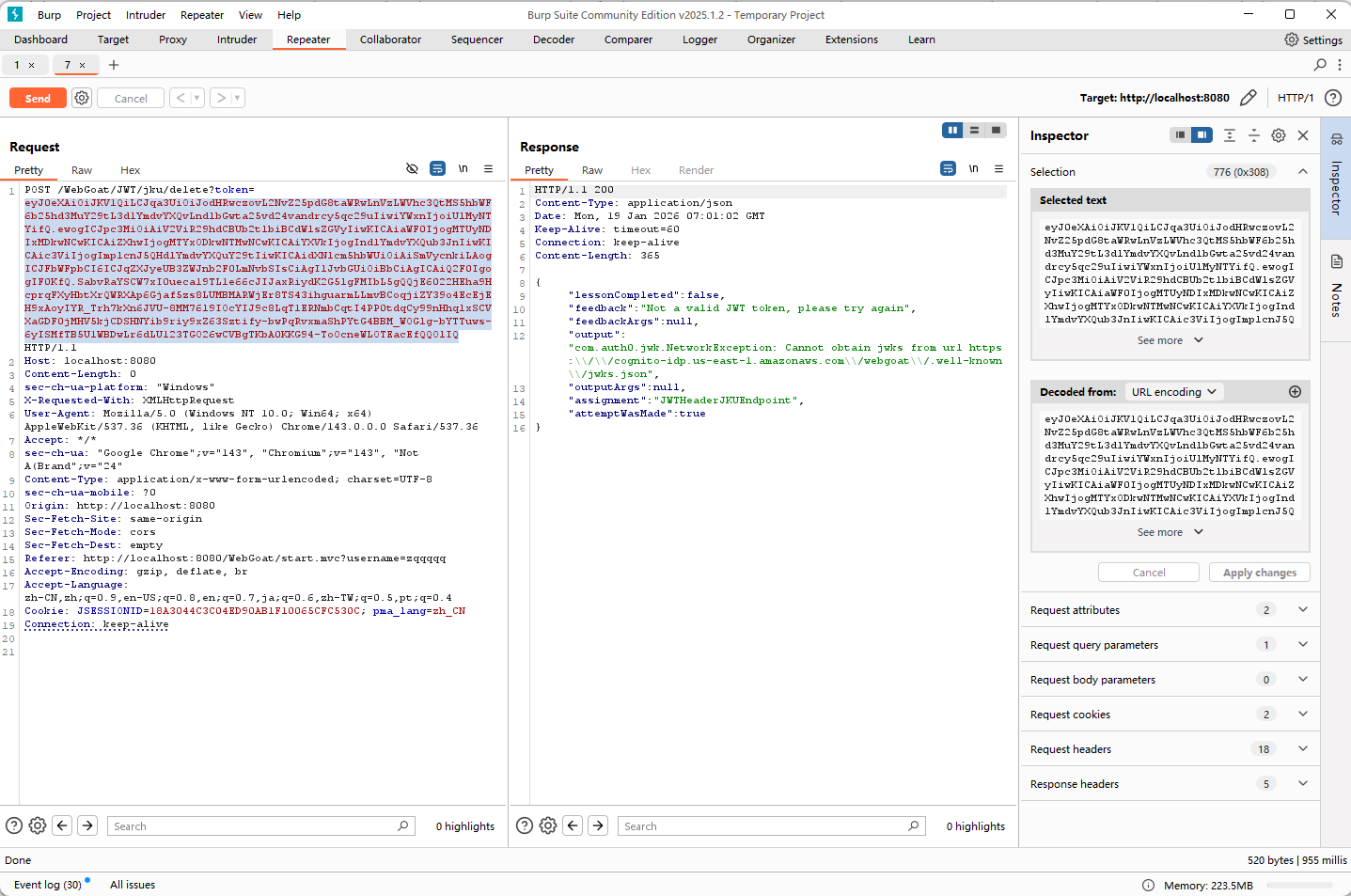Image resolution: width=1351 pixels, height=896 pixels.
Task: Click the memory usage bar in the status bar
Action: [1298, 886]
